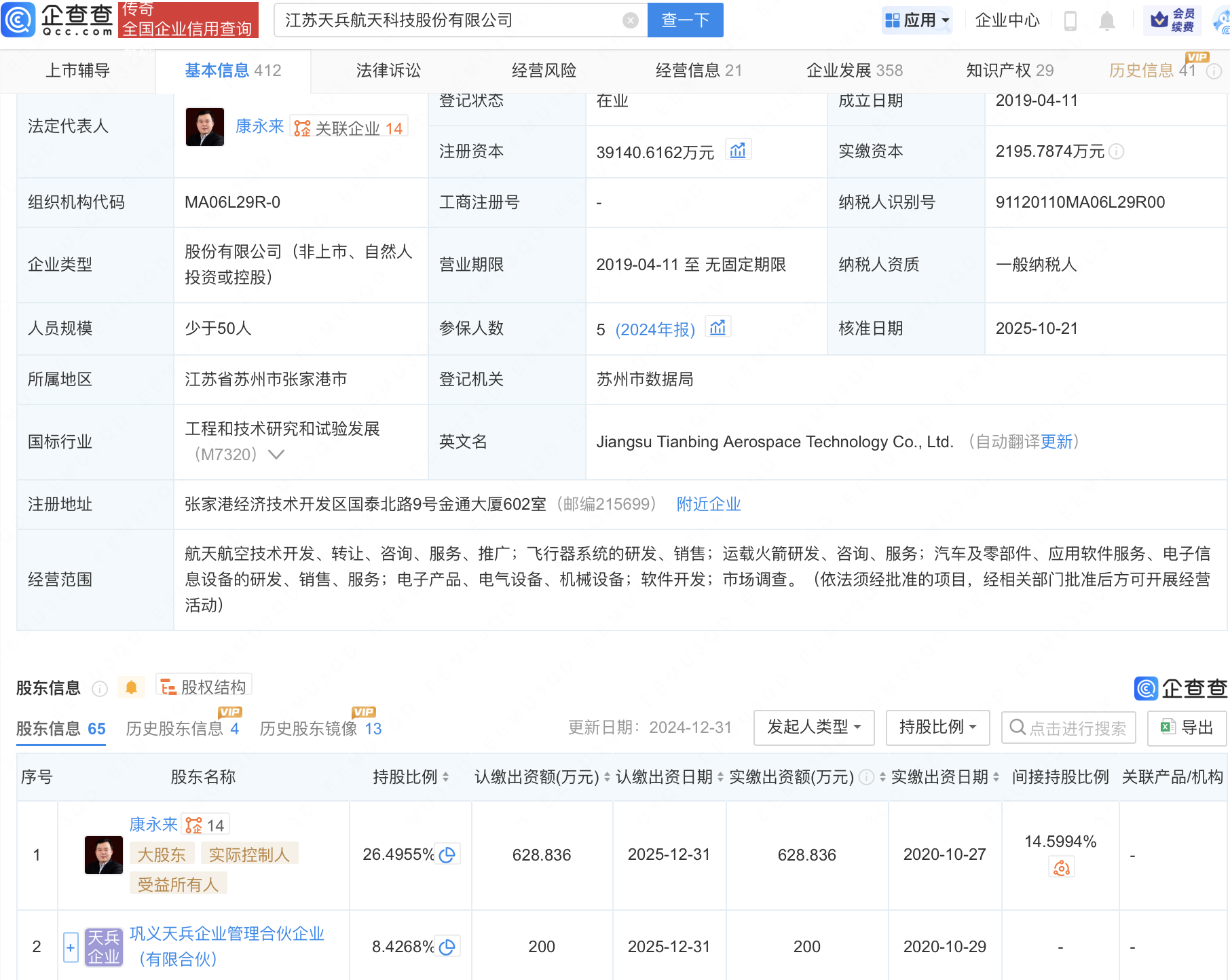View insured headcount chart icon
1230x980 pixels.
pos(718,328)
